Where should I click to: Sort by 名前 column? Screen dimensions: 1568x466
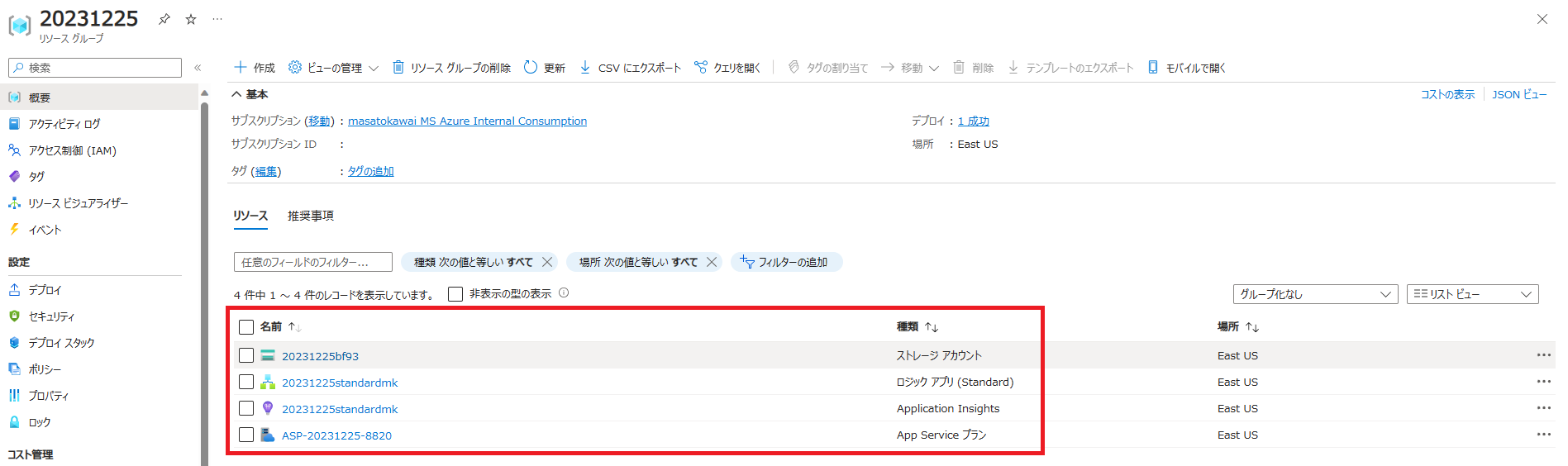click(281, 326)
